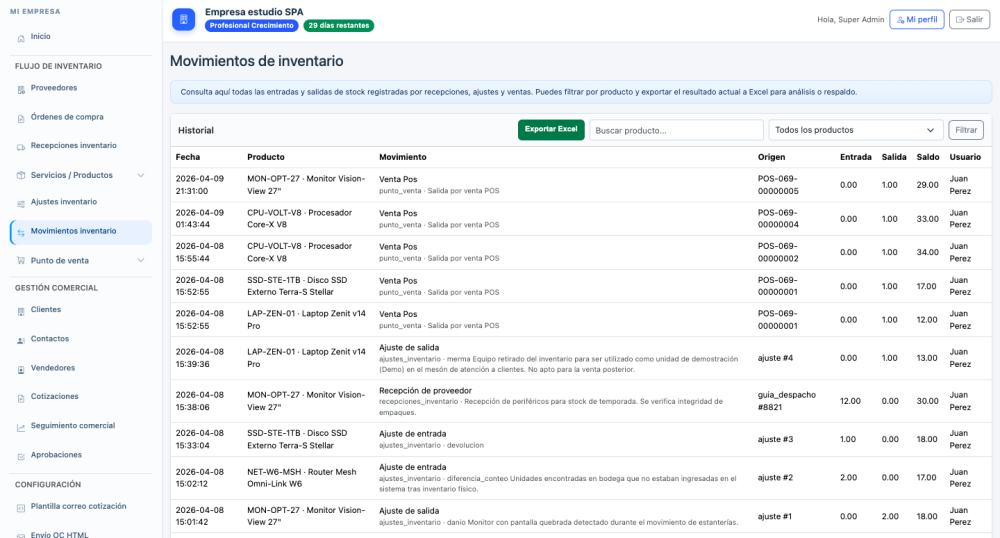Open Contactos from the sidebar
The height and width of the screenshot is (538, 1000).
pyautogui.click(x=50, y=339)
